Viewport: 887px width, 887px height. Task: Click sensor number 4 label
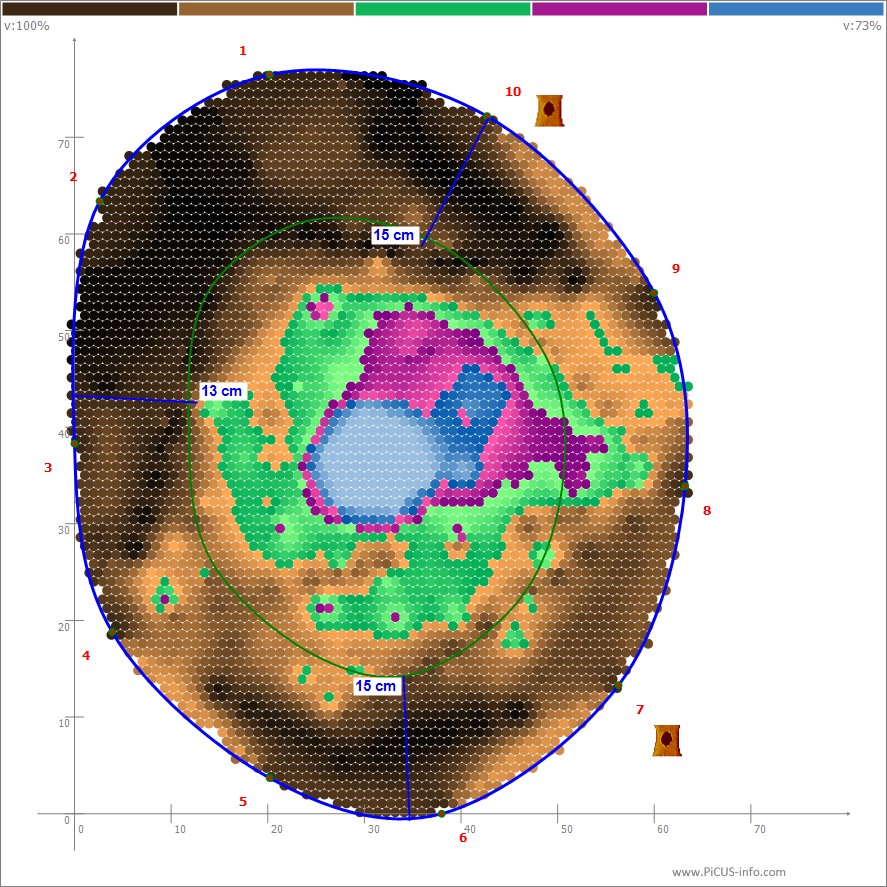click(x=86, y=656)
